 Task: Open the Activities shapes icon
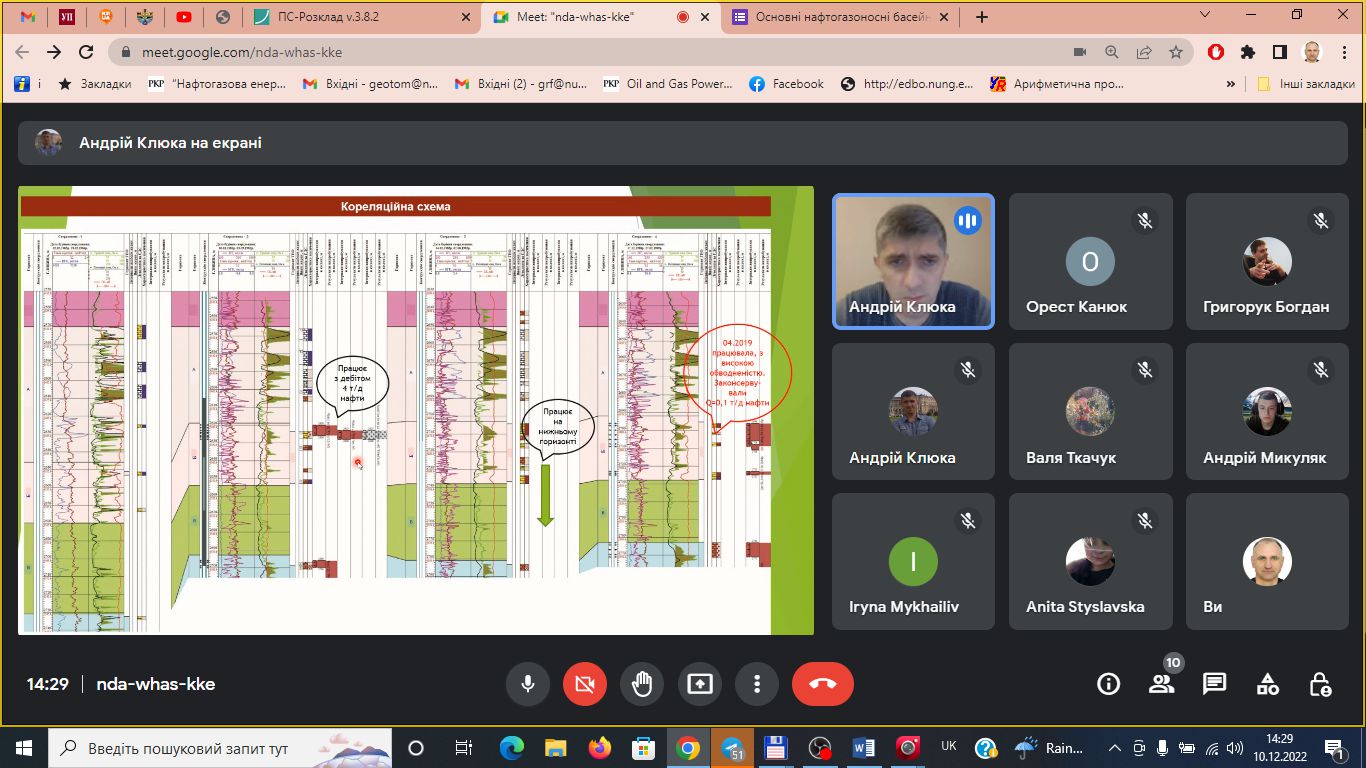point(1267,684)
